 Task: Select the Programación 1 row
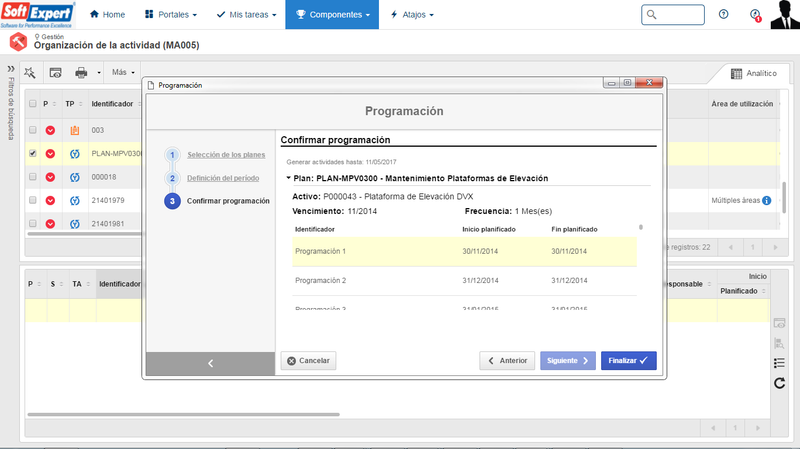pyautogui.click(x=464, y=251)
